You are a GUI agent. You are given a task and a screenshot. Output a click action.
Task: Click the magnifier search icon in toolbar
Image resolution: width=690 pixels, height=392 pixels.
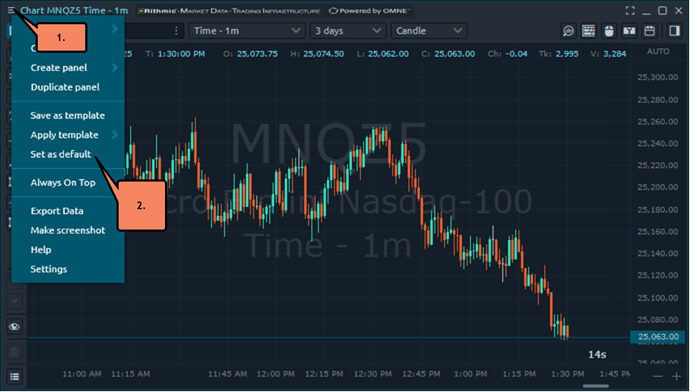(x=568, y=31)
